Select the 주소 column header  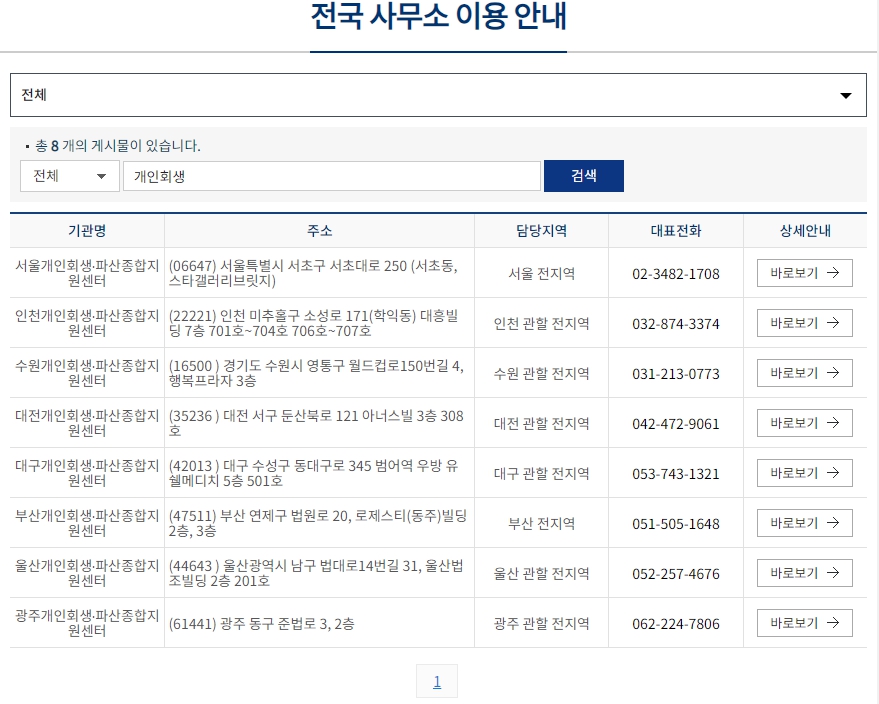(x=319, y=230)
